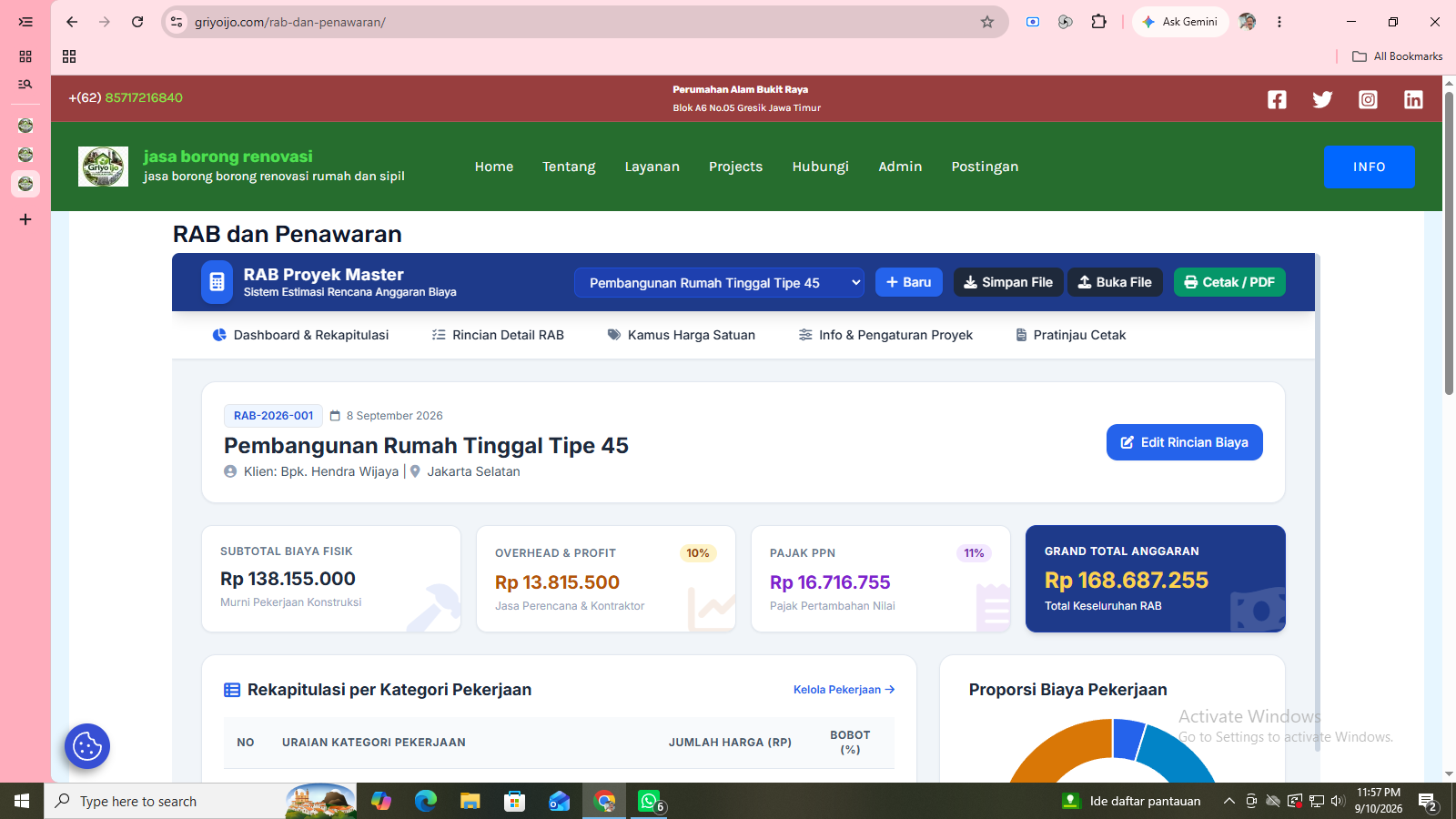Open WhatsApp from the taskbar
Viewport: 1456px width, 819px height.
(649, 801)
